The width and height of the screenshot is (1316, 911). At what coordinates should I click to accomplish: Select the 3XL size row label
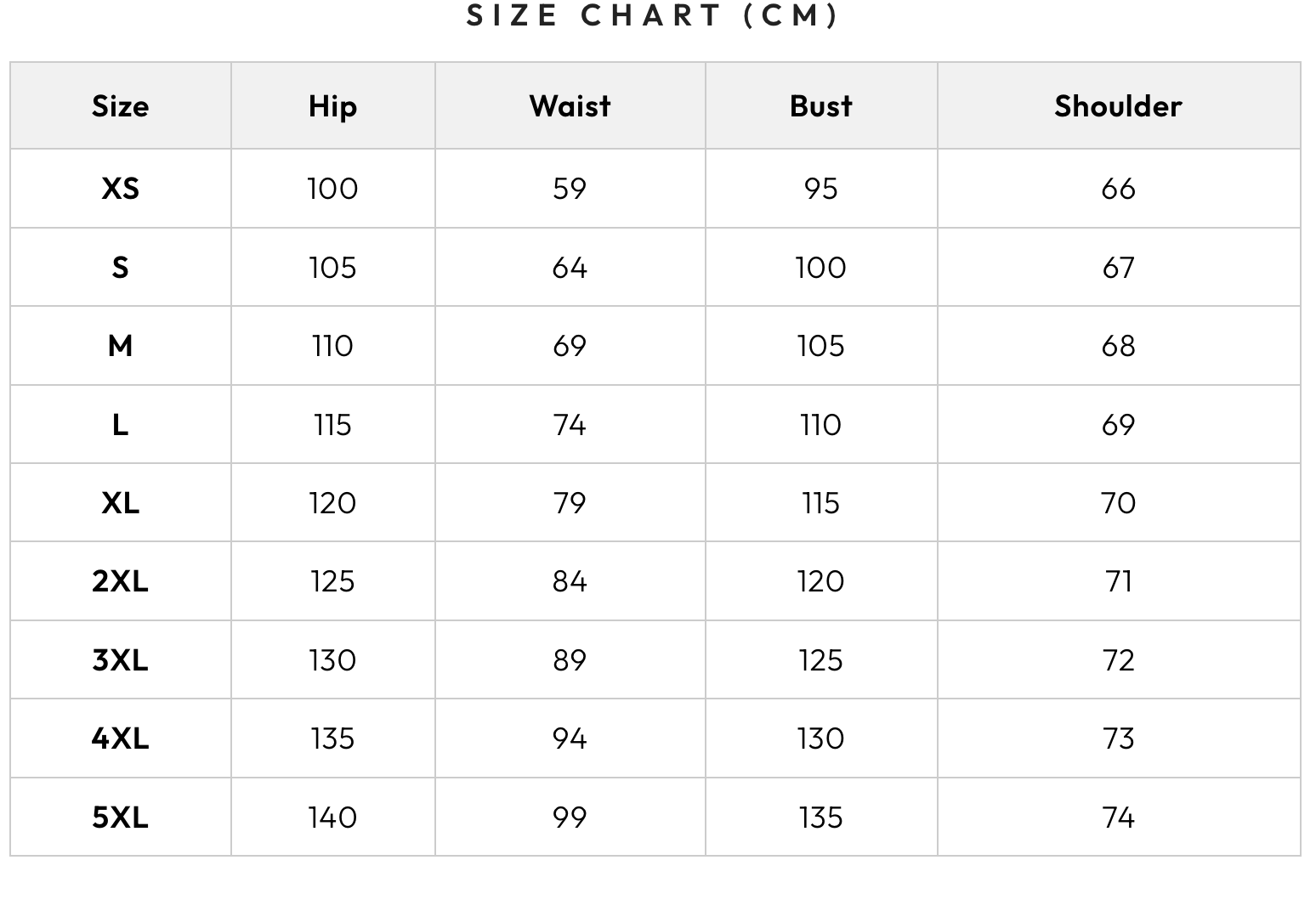coord(120,660)
